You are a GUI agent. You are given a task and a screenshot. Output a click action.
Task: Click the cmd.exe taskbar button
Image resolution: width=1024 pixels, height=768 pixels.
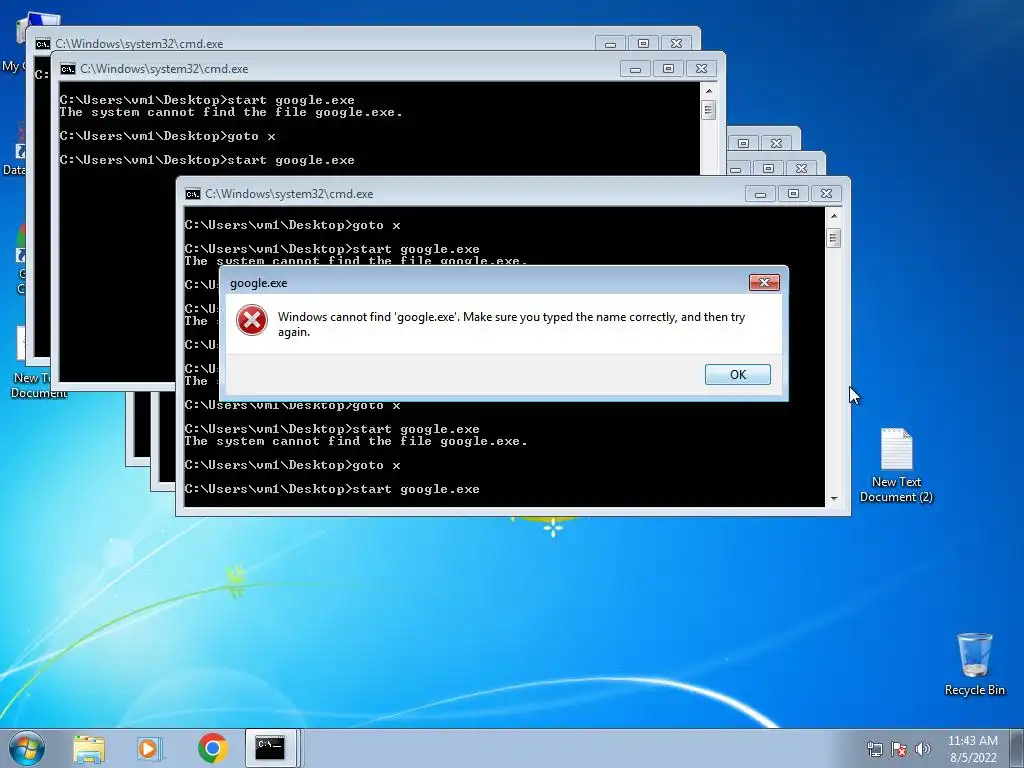[270, 748]
